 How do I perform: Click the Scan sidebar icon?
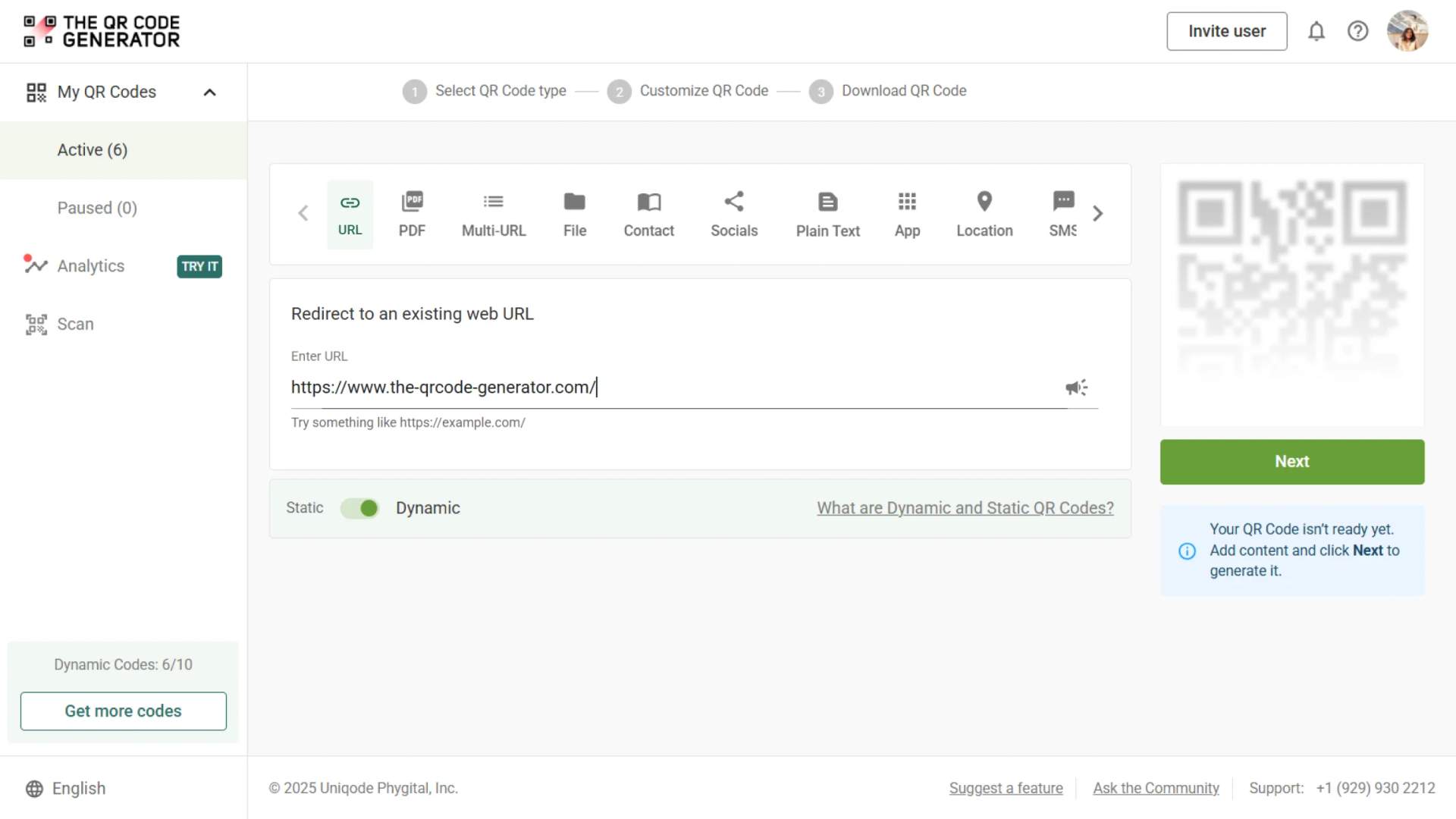(36, 325)
